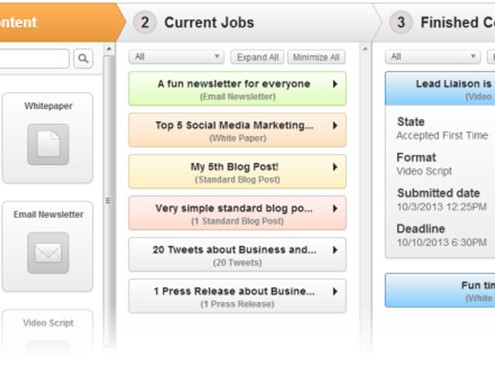Click the content list scrollbar handle
The width and height of the screenshot is (495, 377).
[108, 200]
